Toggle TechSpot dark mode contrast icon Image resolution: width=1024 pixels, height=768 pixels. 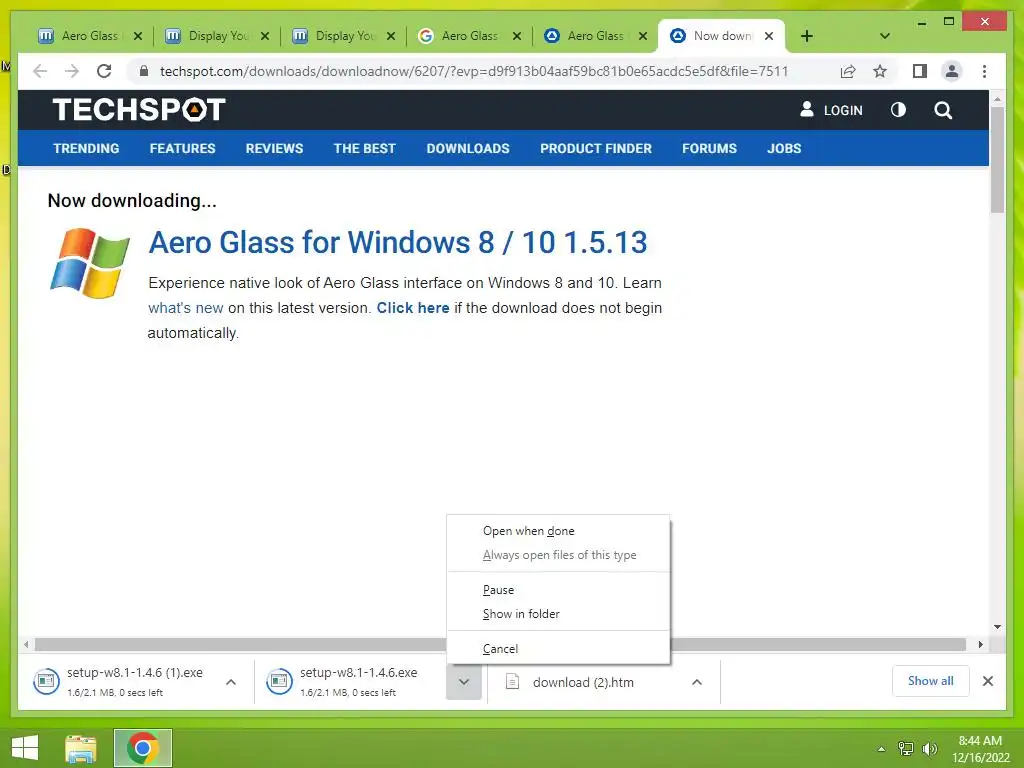898,110
